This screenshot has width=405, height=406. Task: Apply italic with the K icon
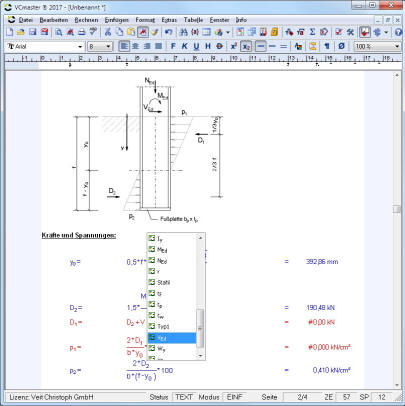185,46
